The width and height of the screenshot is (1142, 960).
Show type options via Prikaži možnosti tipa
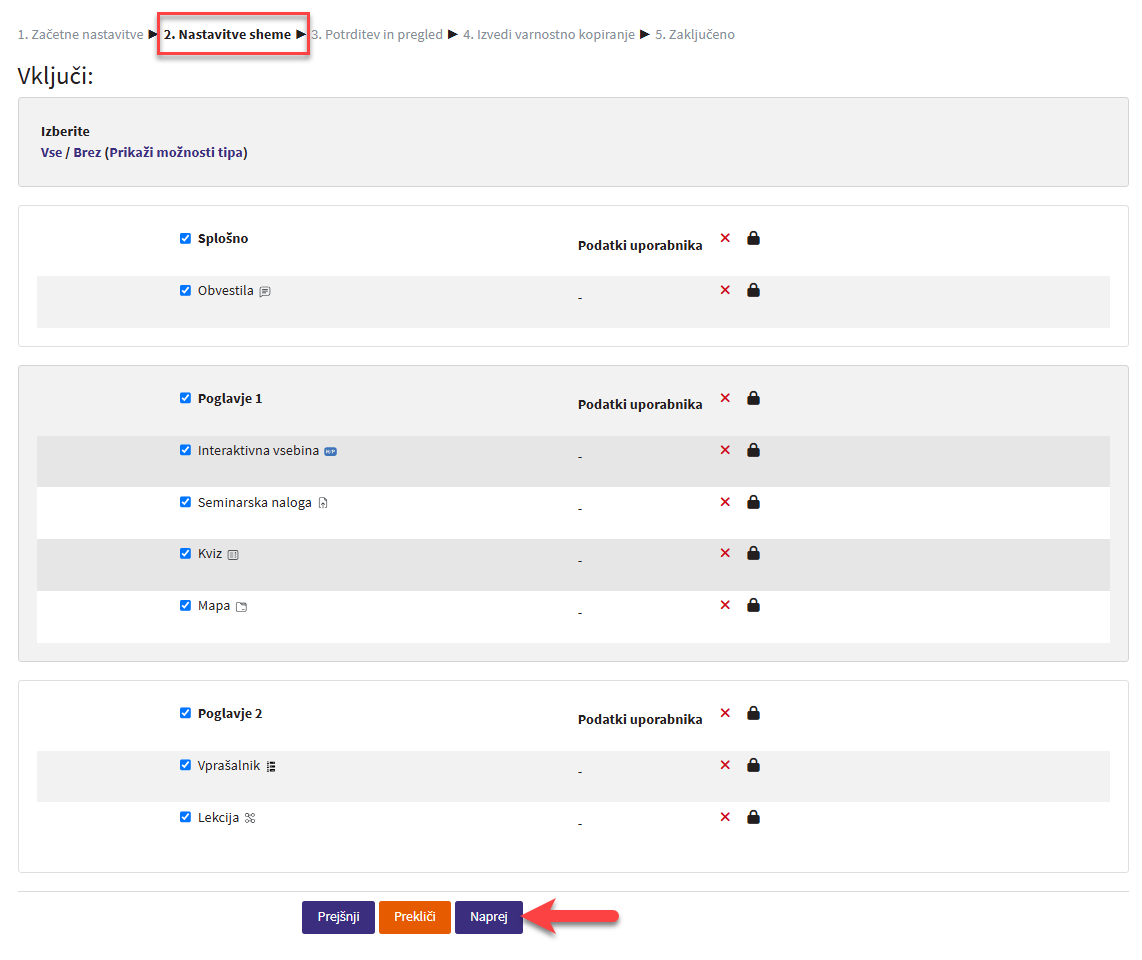pos(178,153)
